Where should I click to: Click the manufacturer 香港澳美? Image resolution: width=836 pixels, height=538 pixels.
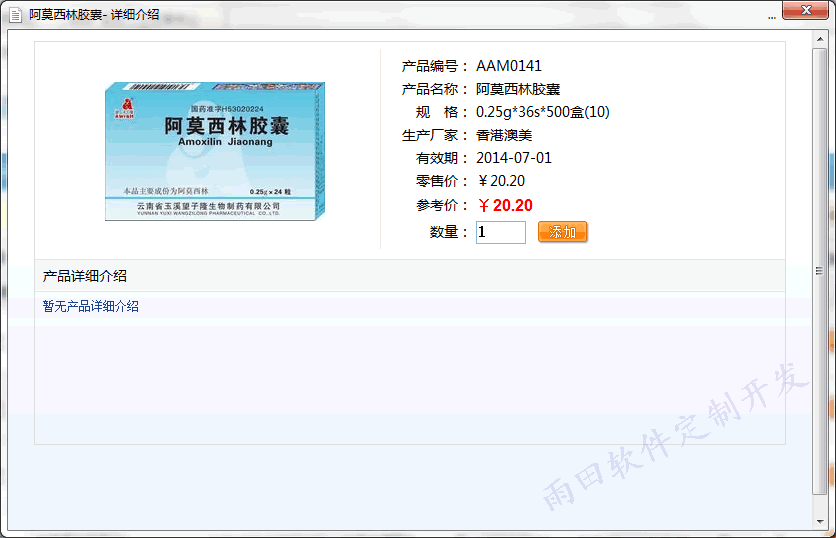[x=504, y=135]
